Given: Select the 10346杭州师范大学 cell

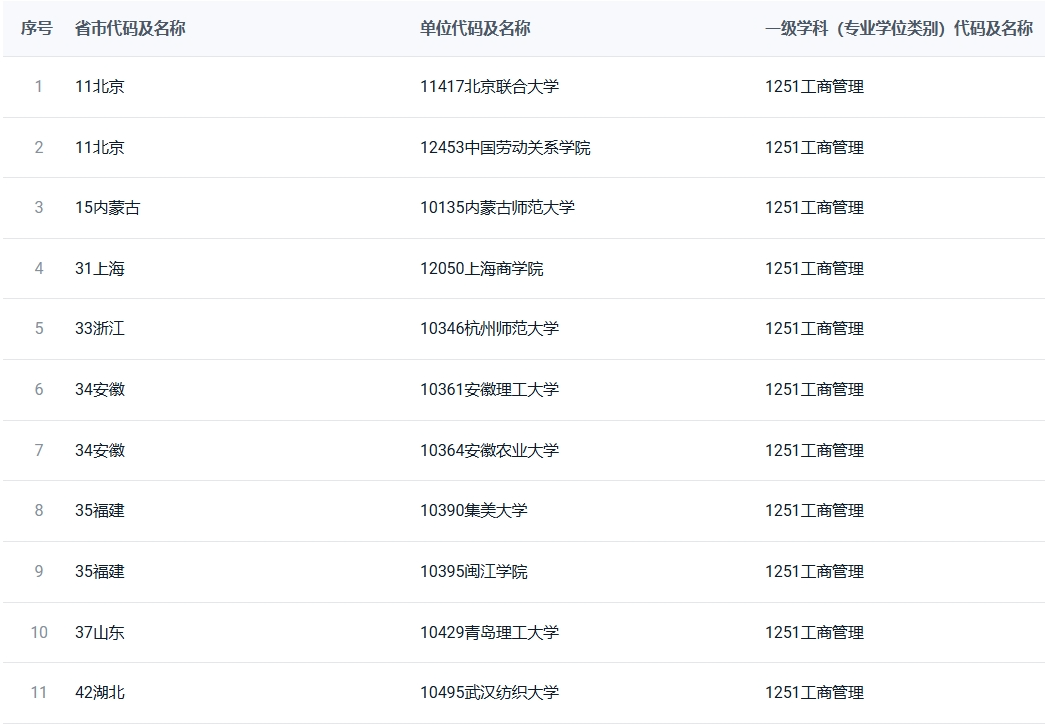Looking at the screenshot, I should coord(489,329).
